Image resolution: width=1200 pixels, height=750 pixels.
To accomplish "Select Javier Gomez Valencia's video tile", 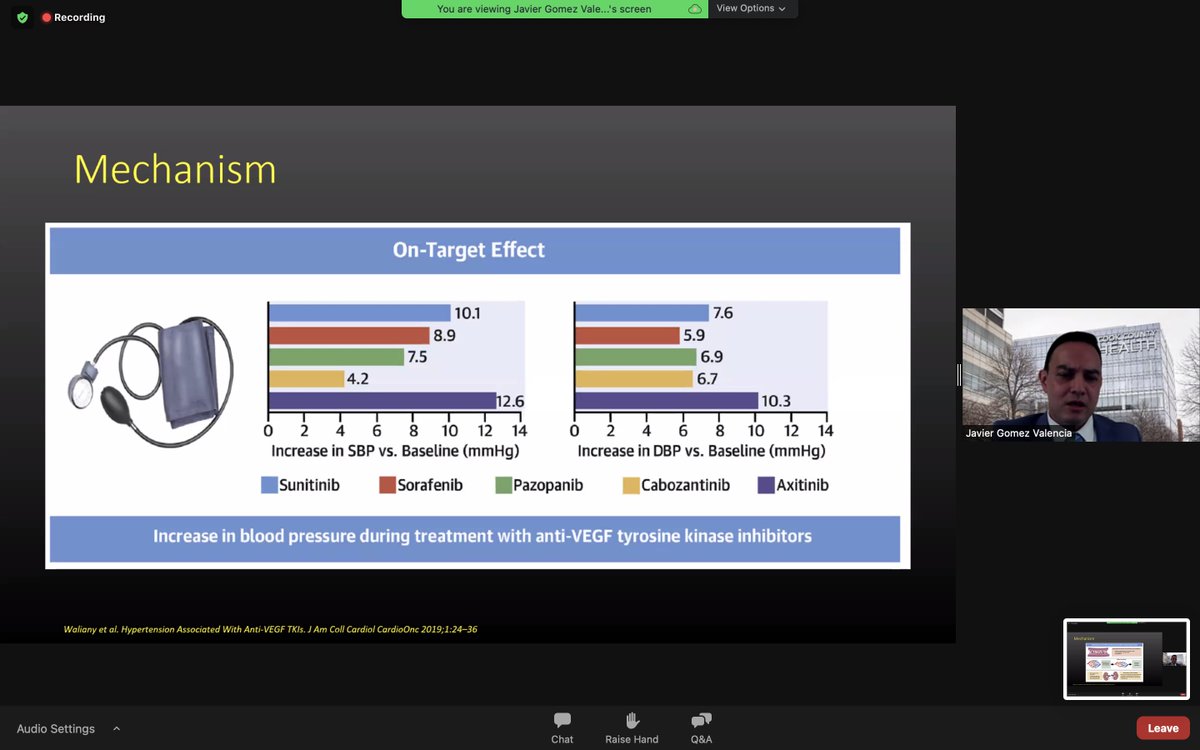I will tap(1081, 375).
